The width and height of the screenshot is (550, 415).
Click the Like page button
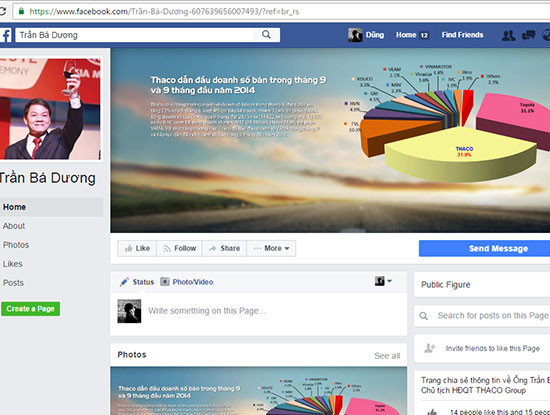click(137, 248)
